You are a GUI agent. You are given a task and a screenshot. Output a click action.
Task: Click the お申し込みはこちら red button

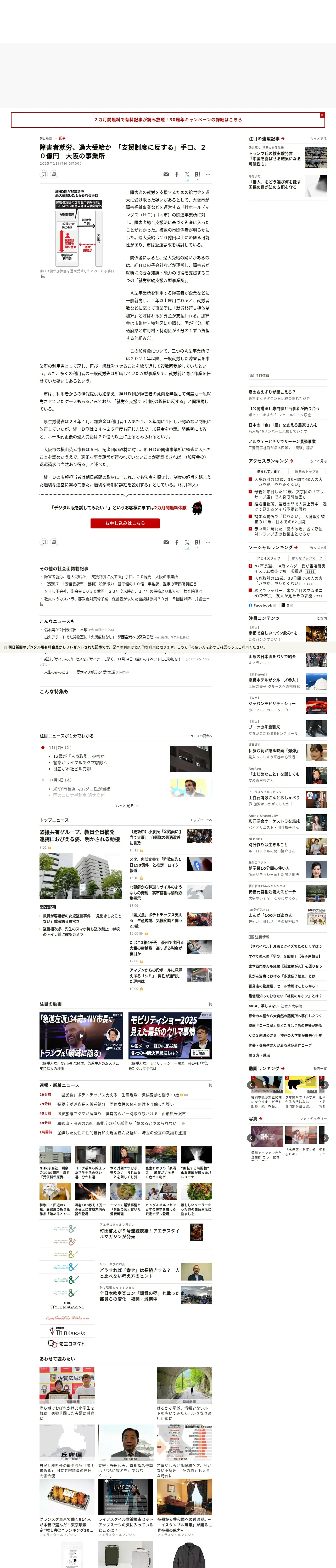pos(125,523)
